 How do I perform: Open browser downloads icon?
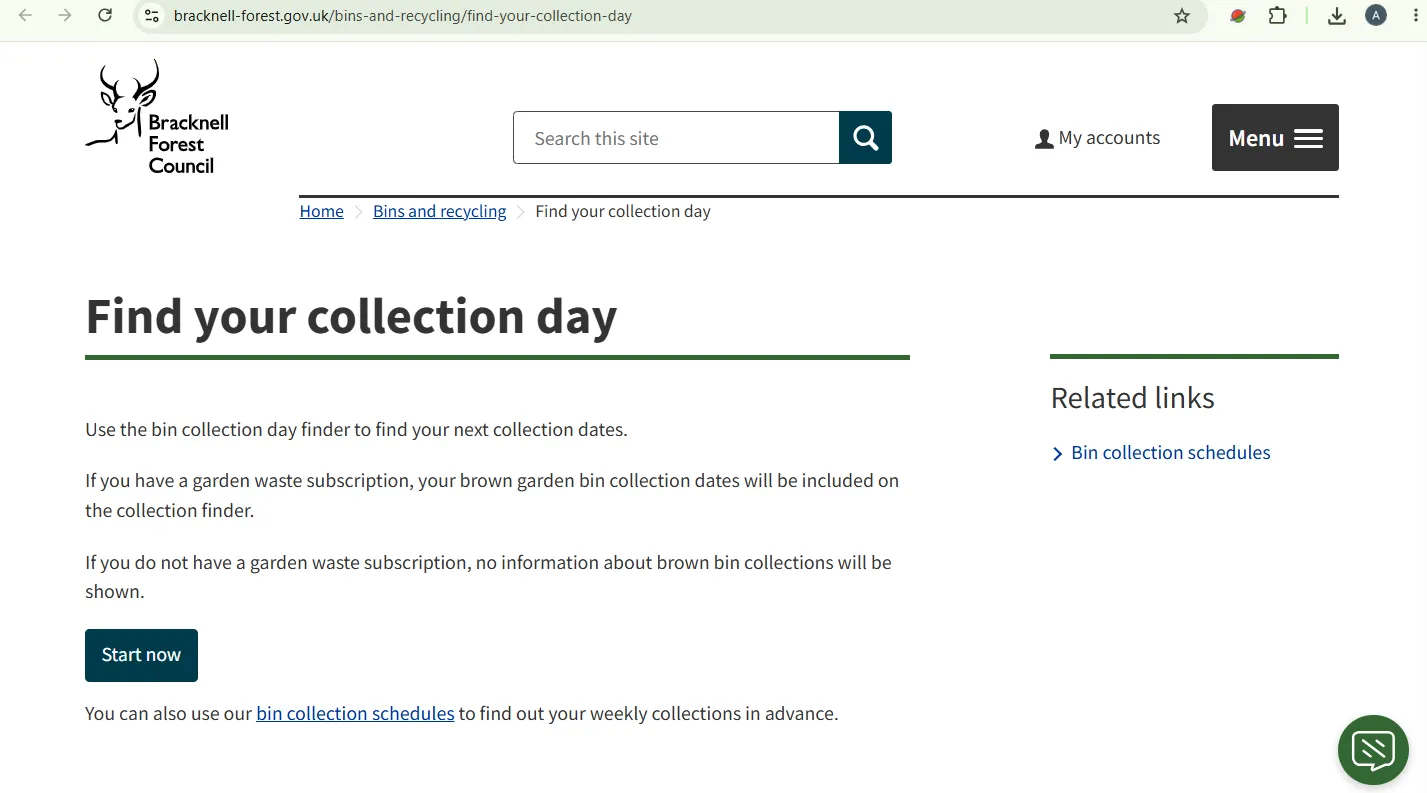click(x=1337, y=16)
